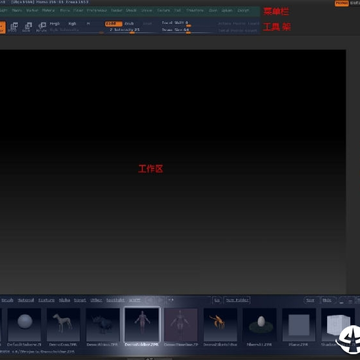Switch to the LightBox Other tab
360x360 pixels.
(96, 300)
